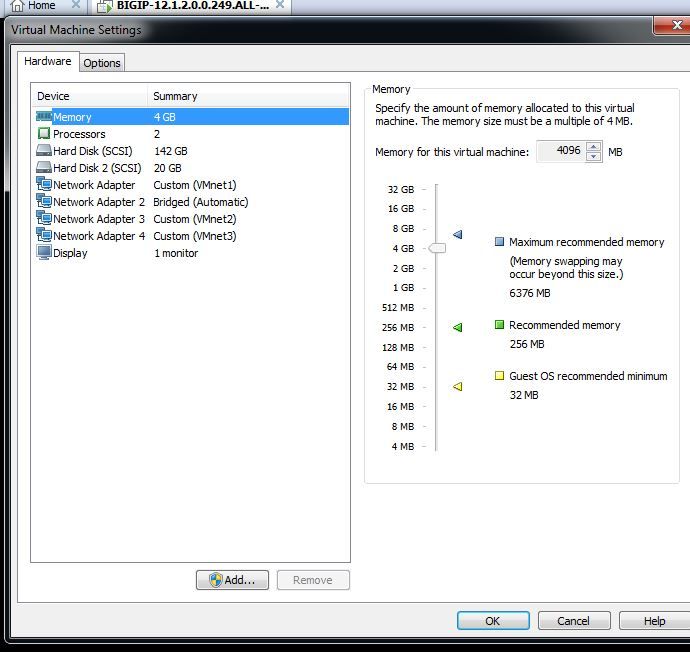This screenshot has height=652, width=690.
Task: Click the Hard Disk 2 (SCSI) drive icon
Action: (44, 168)
